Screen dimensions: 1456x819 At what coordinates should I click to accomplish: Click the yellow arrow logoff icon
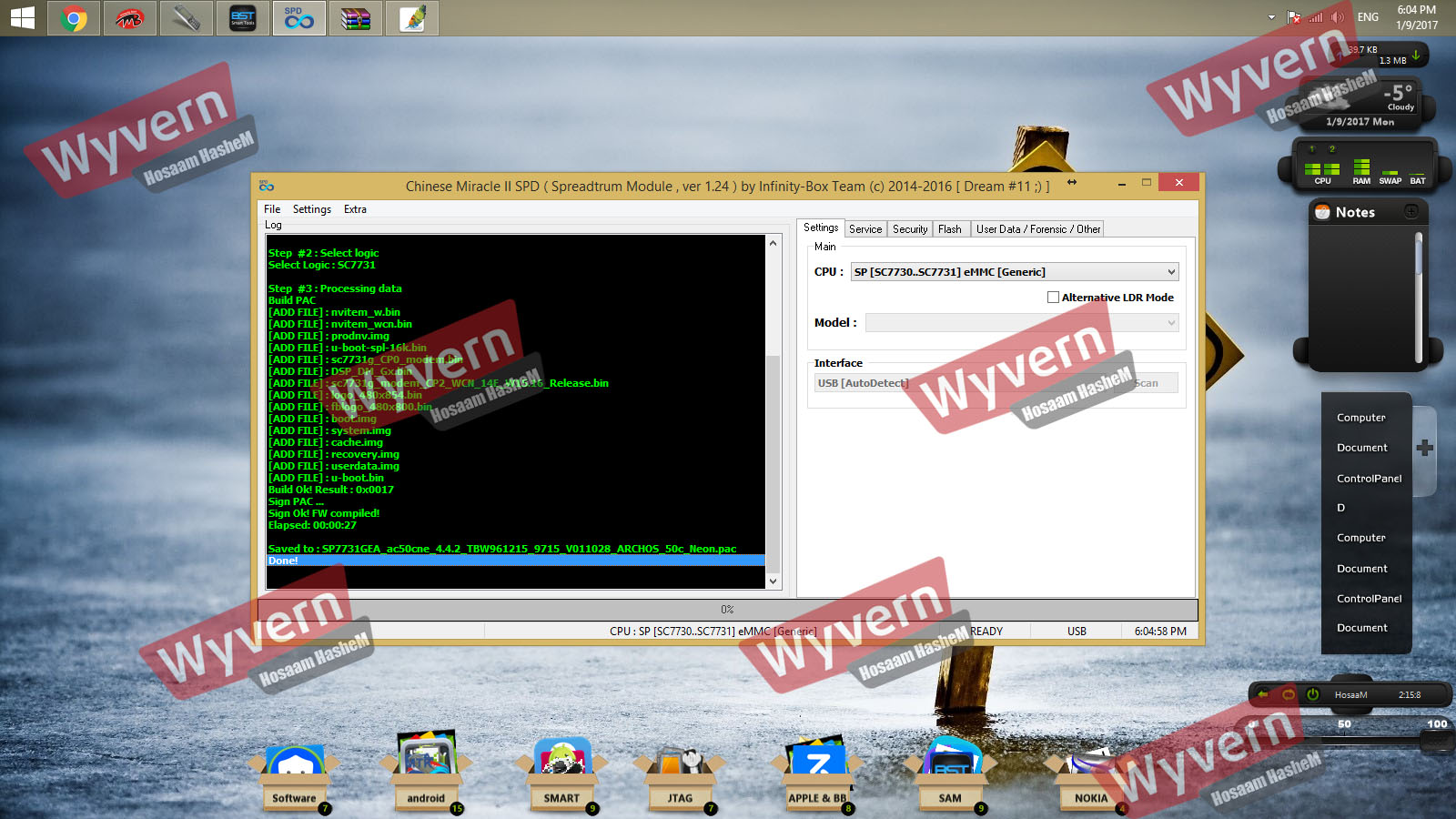pos(1264,694)
